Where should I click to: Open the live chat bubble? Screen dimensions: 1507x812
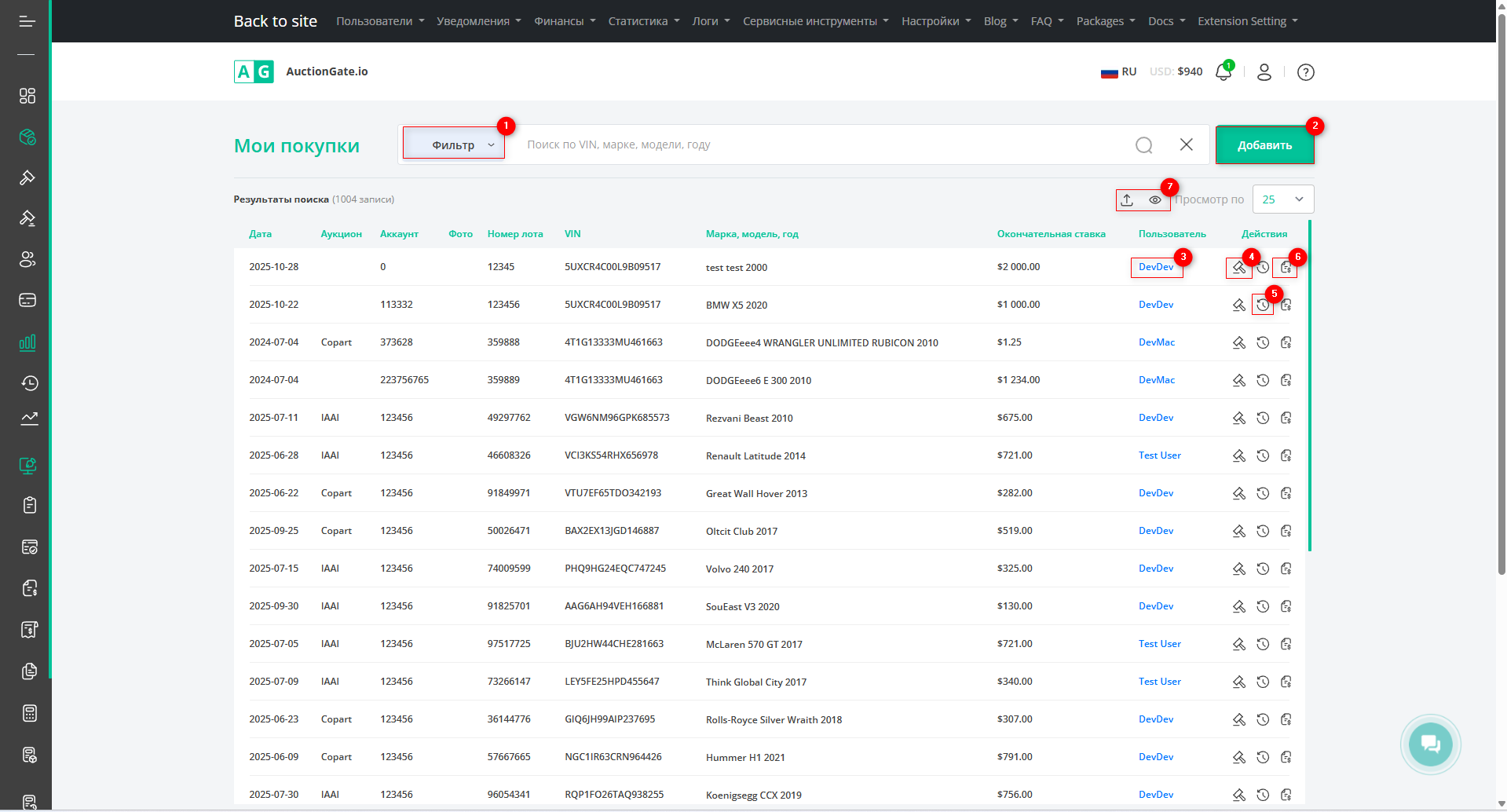[1429, 744]
